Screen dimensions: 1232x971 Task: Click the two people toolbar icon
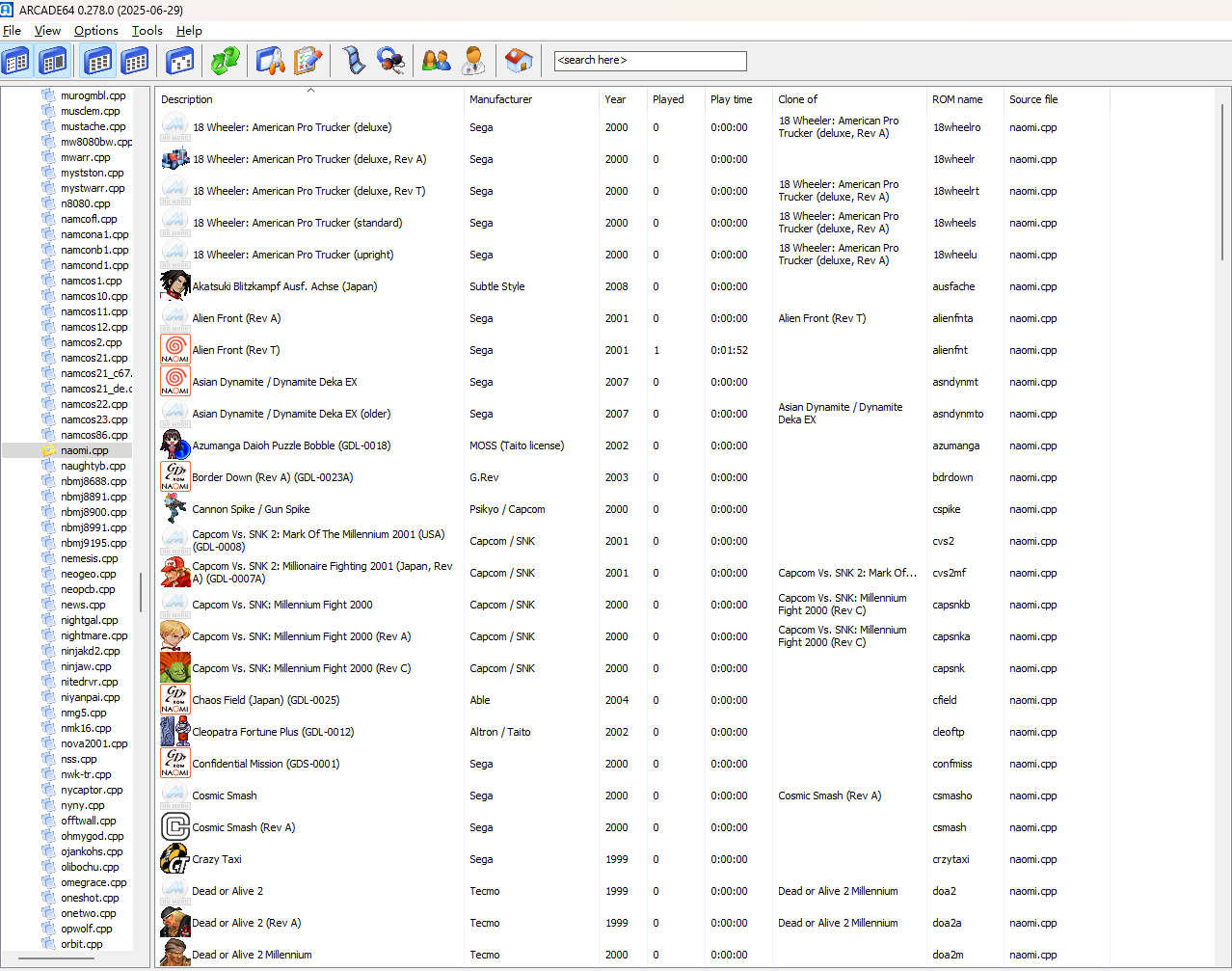click(436, 61)
